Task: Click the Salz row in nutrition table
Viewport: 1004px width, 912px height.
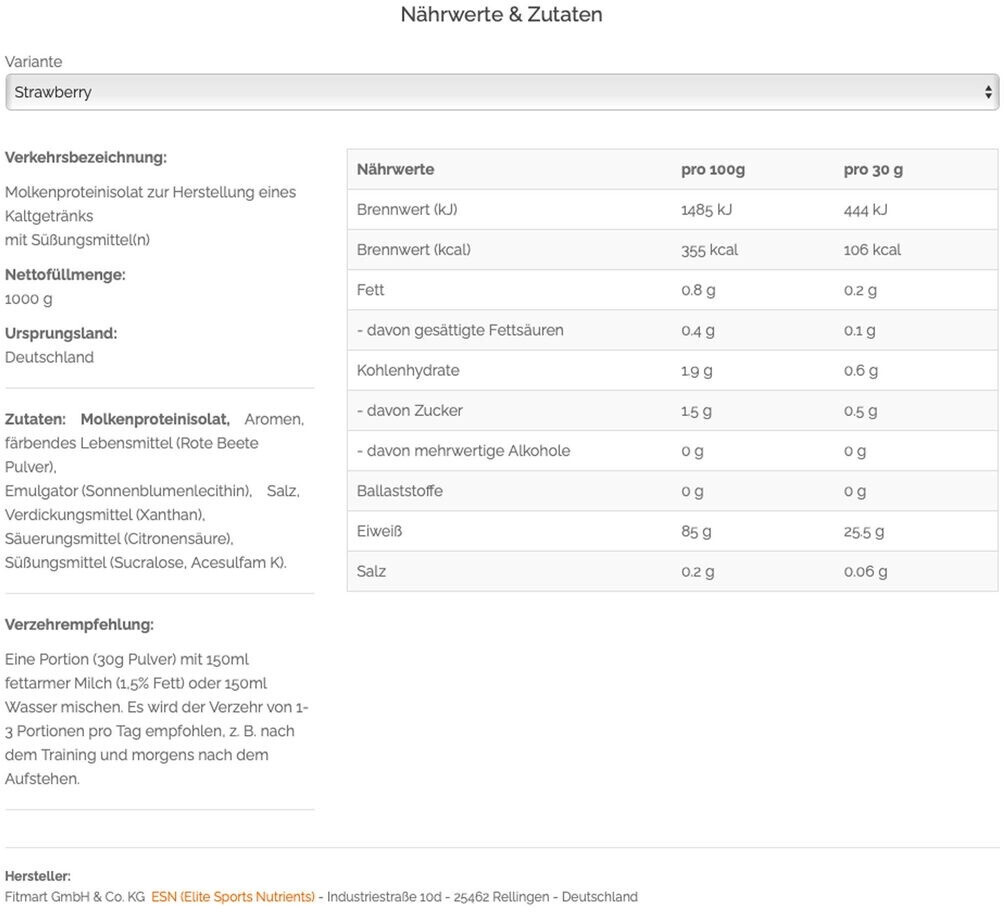Action: tap(371, 571)
